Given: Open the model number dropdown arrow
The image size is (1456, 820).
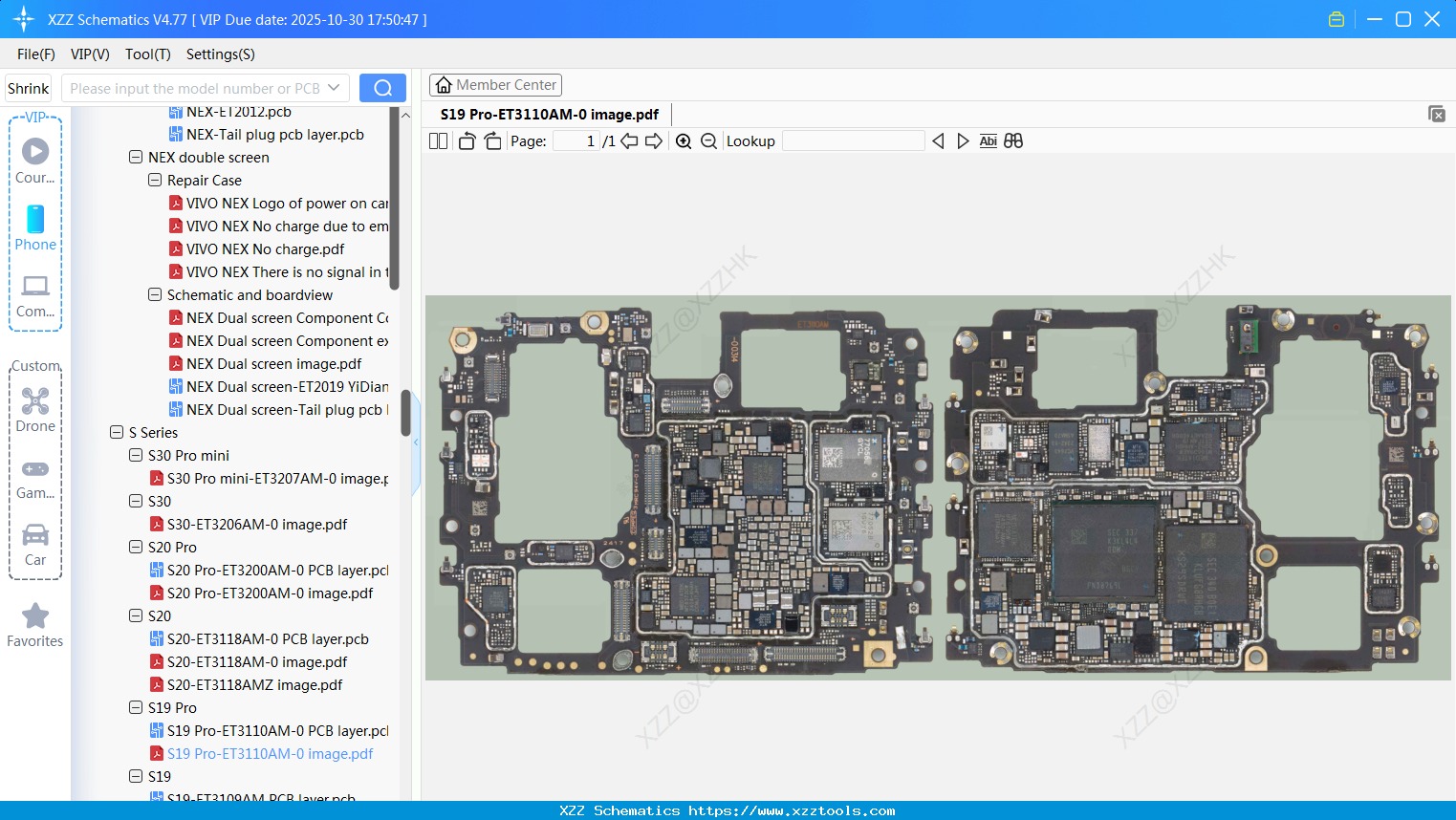Looking at the screenshot, I should coord(334,88).
